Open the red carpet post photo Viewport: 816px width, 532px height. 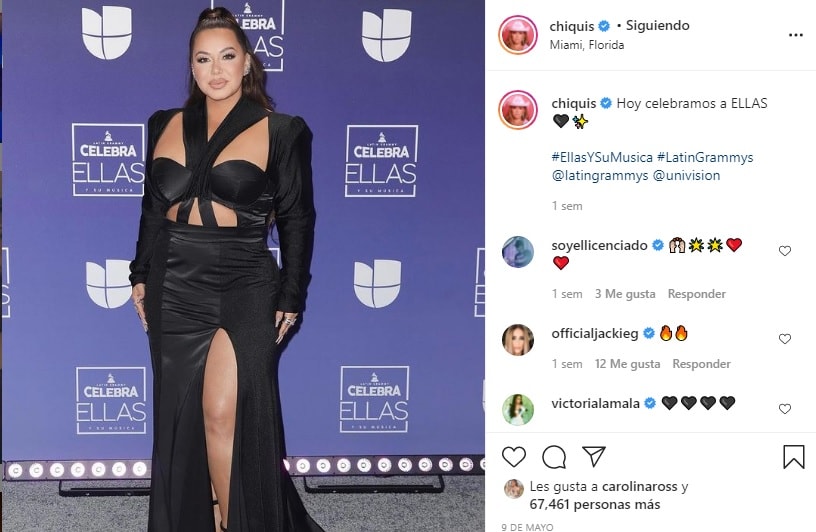(x=243, y=266)
